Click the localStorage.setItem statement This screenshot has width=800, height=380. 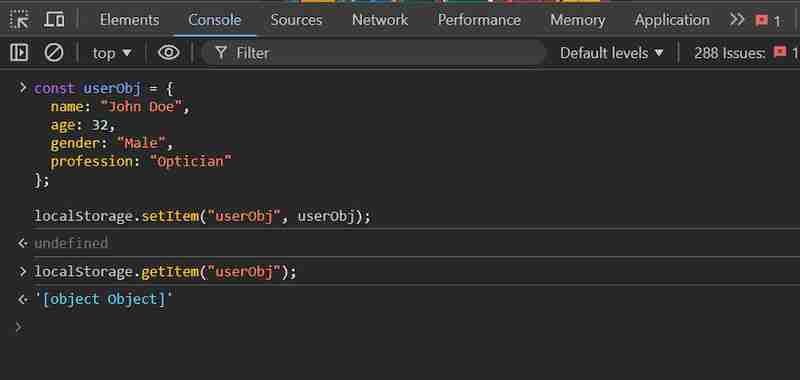(202, 216)
